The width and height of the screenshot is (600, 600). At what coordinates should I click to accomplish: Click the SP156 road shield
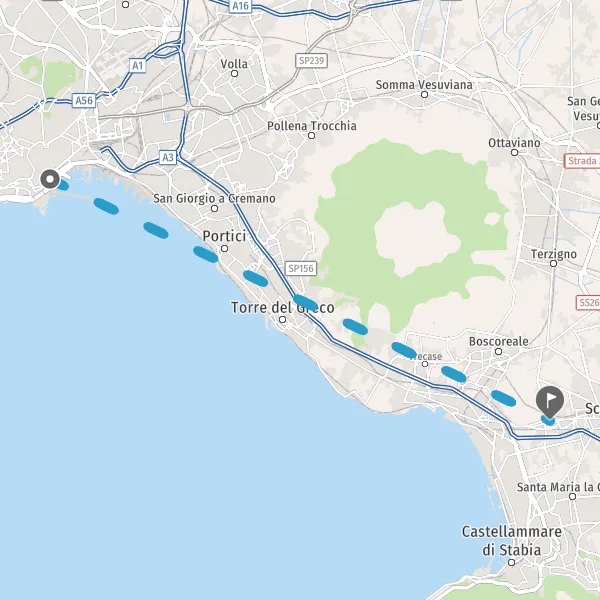click(301, 268)
